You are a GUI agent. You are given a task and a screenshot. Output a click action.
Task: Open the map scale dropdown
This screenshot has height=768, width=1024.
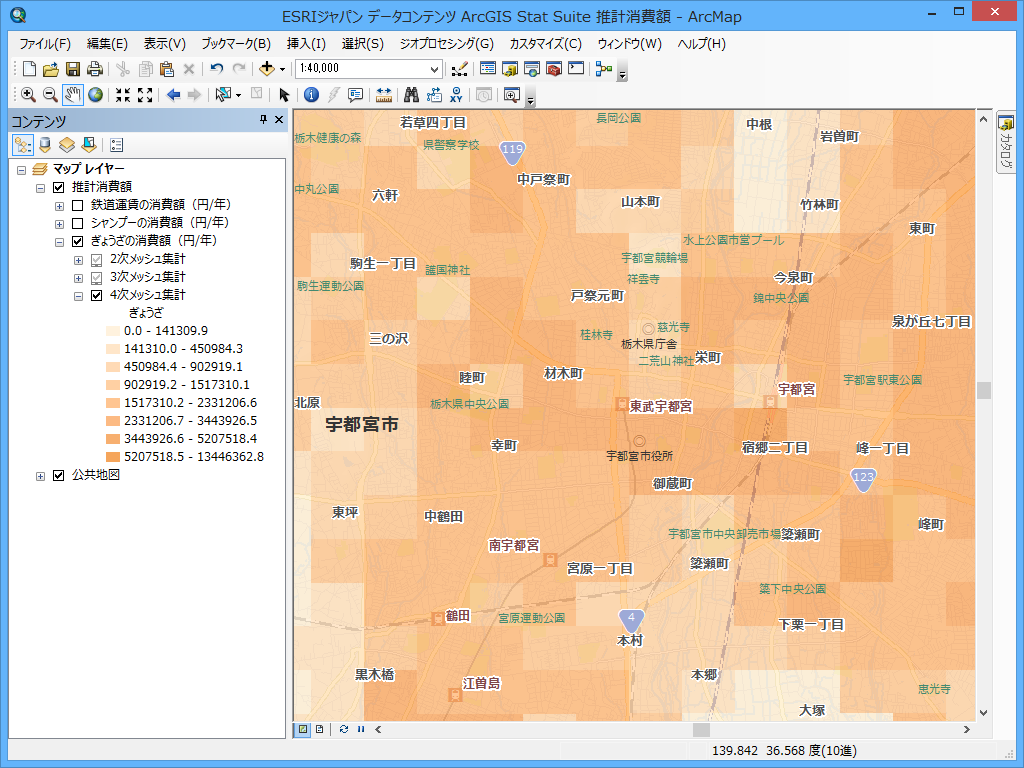click(x=434, y=69)
